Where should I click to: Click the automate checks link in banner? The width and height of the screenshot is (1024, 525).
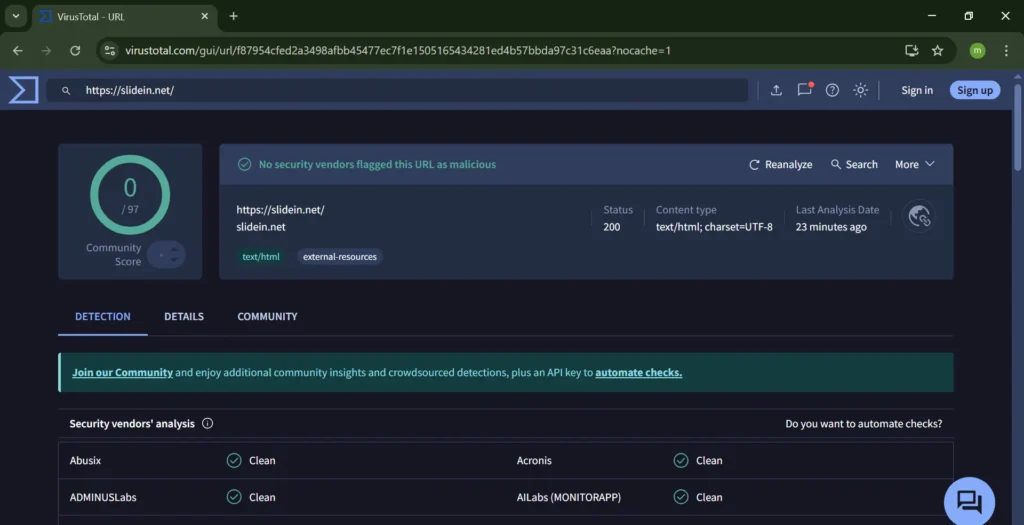(x=638, y=372)
